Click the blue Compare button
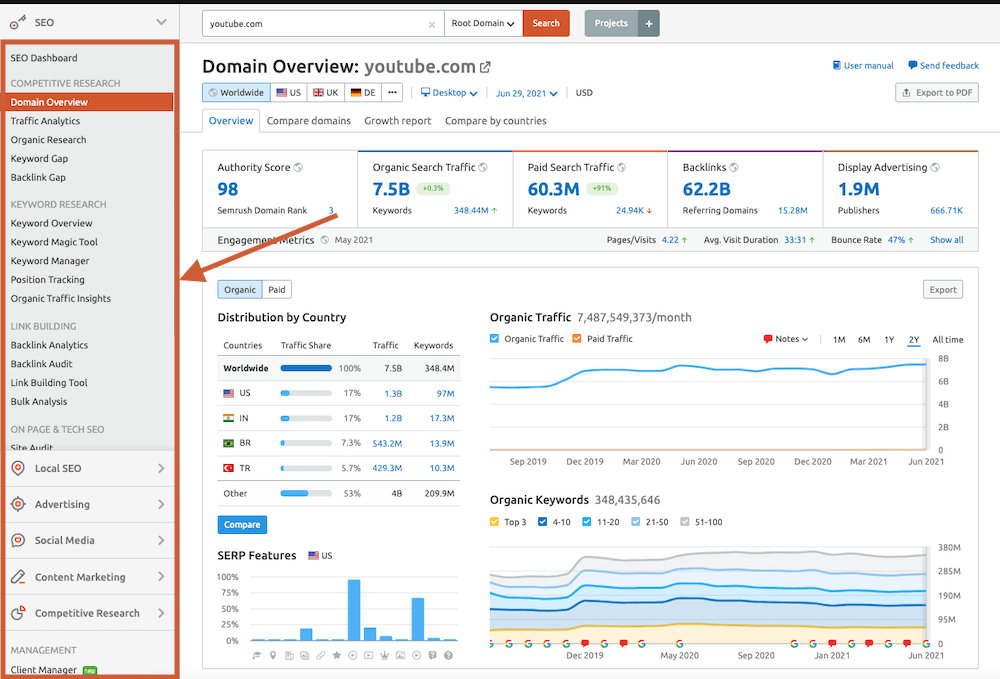Screen dimensions: 1000x679 tap(242, 525)
